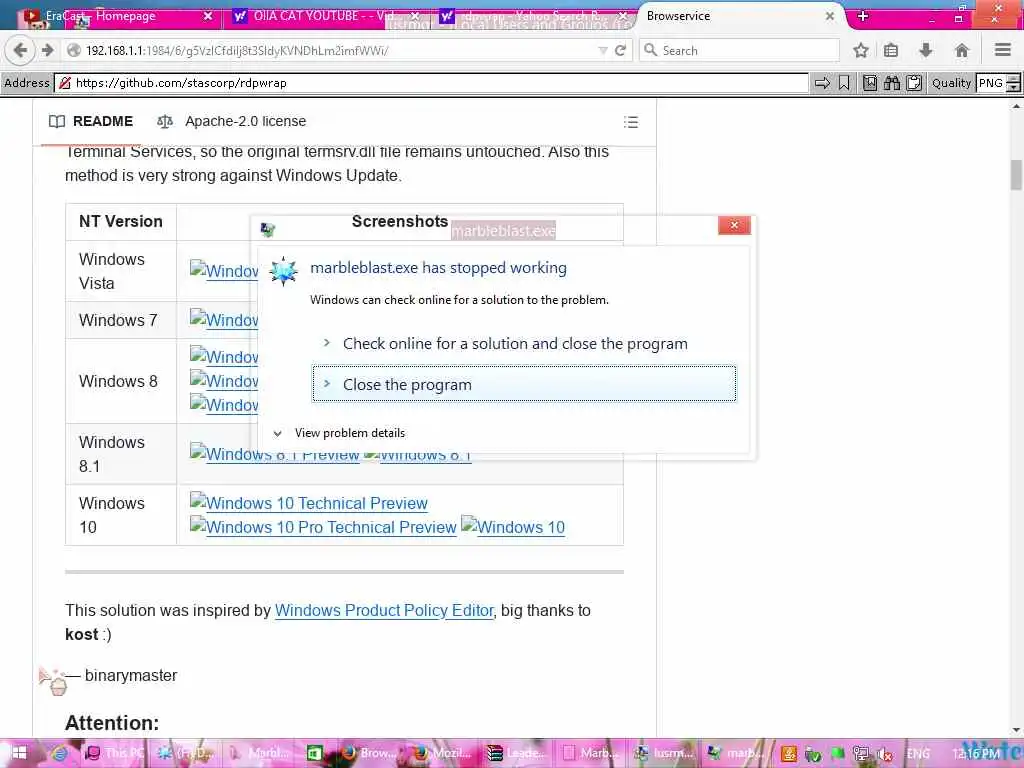Click the forward navigation arrow
This screenshot has height=768, width=1024.
48,50
